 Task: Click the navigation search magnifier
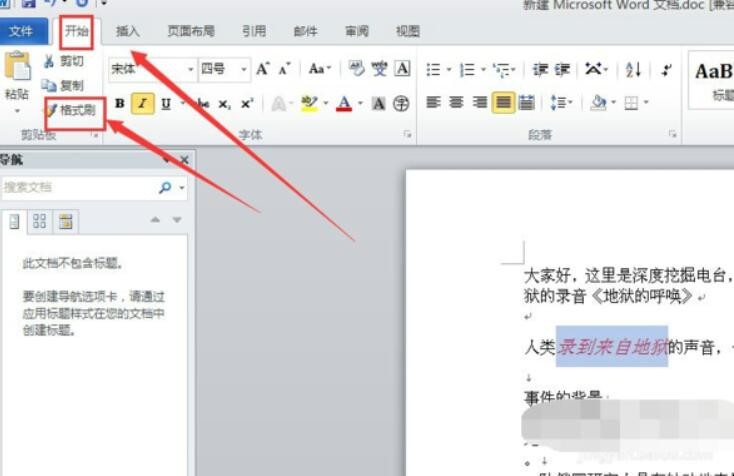coord(165,188)
